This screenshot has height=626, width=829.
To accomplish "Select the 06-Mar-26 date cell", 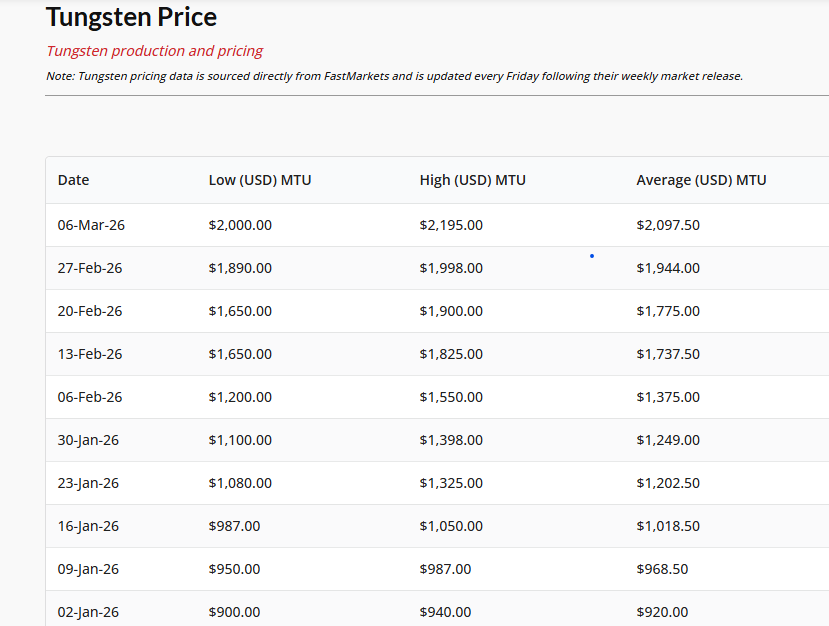I will (91, 225).
